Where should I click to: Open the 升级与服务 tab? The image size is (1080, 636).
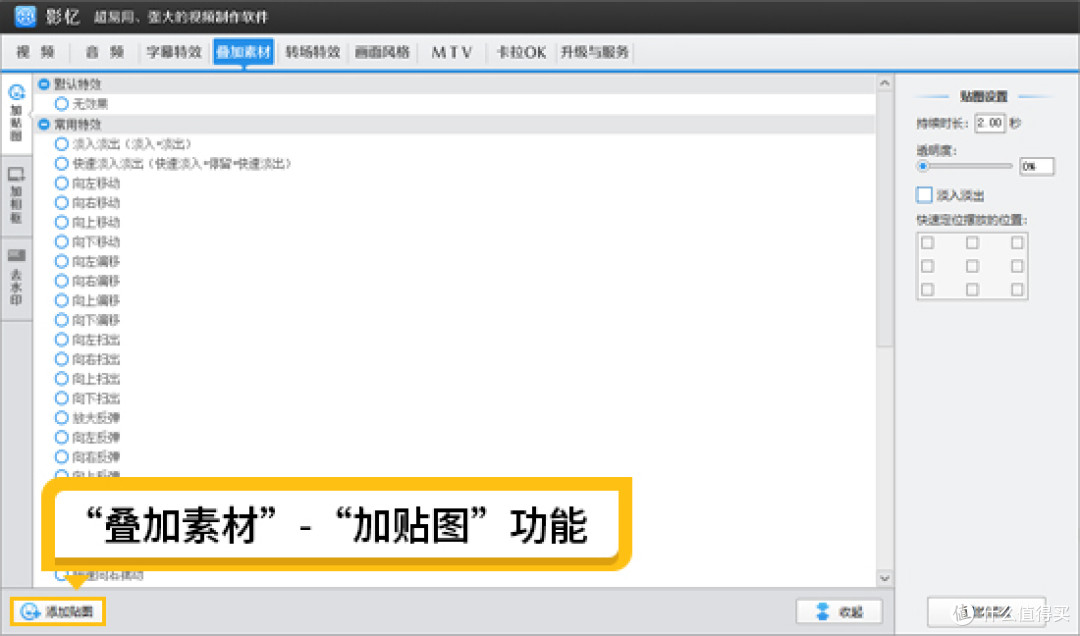(594, 52)
